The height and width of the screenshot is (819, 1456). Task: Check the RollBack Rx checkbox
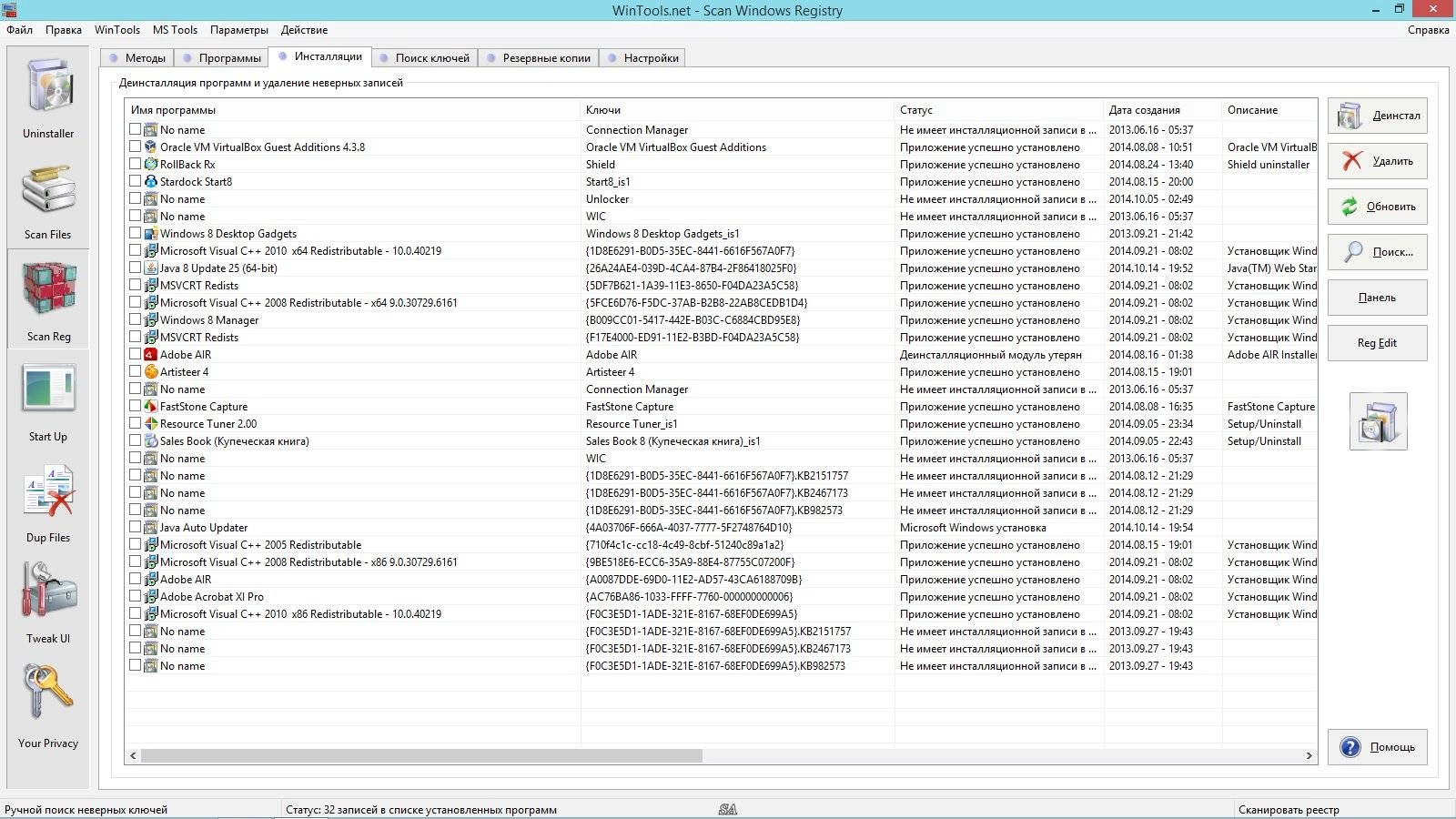pos(135,164)
